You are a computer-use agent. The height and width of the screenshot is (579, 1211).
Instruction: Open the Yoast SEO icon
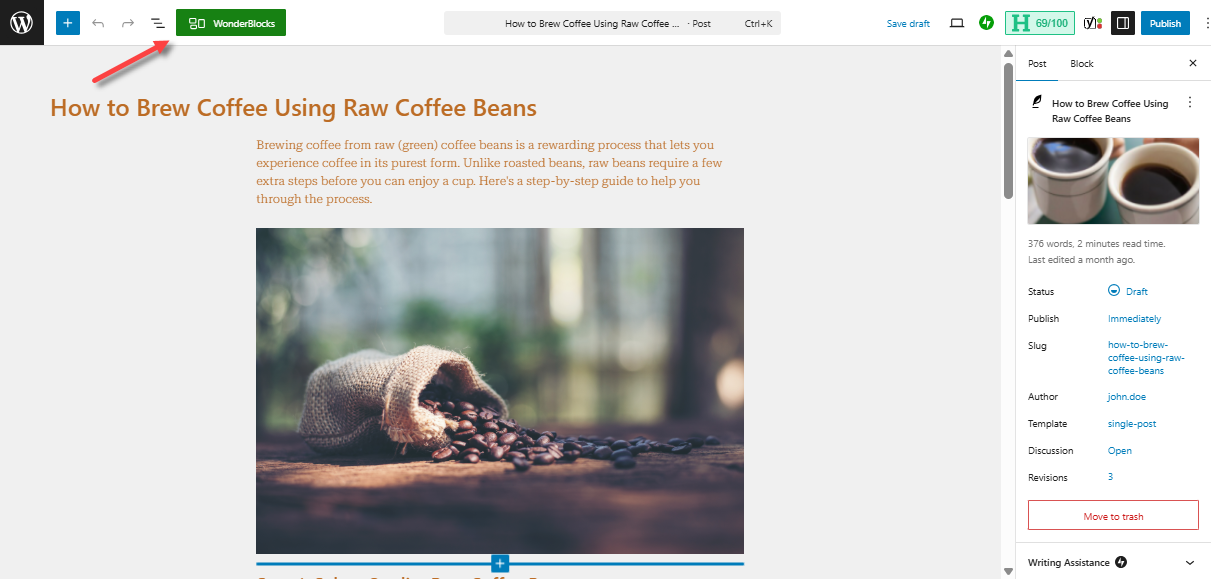click(x=1092, y=22)
